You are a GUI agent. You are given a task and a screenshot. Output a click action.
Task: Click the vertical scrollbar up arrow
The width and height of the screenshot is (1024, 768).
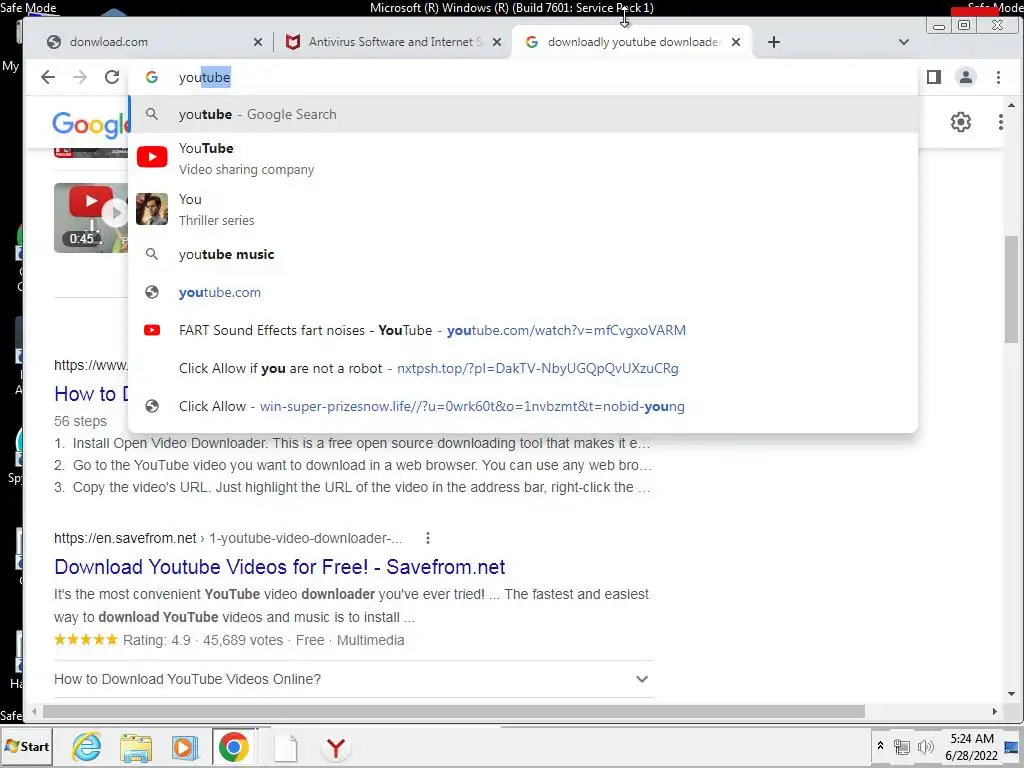click(x=1011, y=104)
